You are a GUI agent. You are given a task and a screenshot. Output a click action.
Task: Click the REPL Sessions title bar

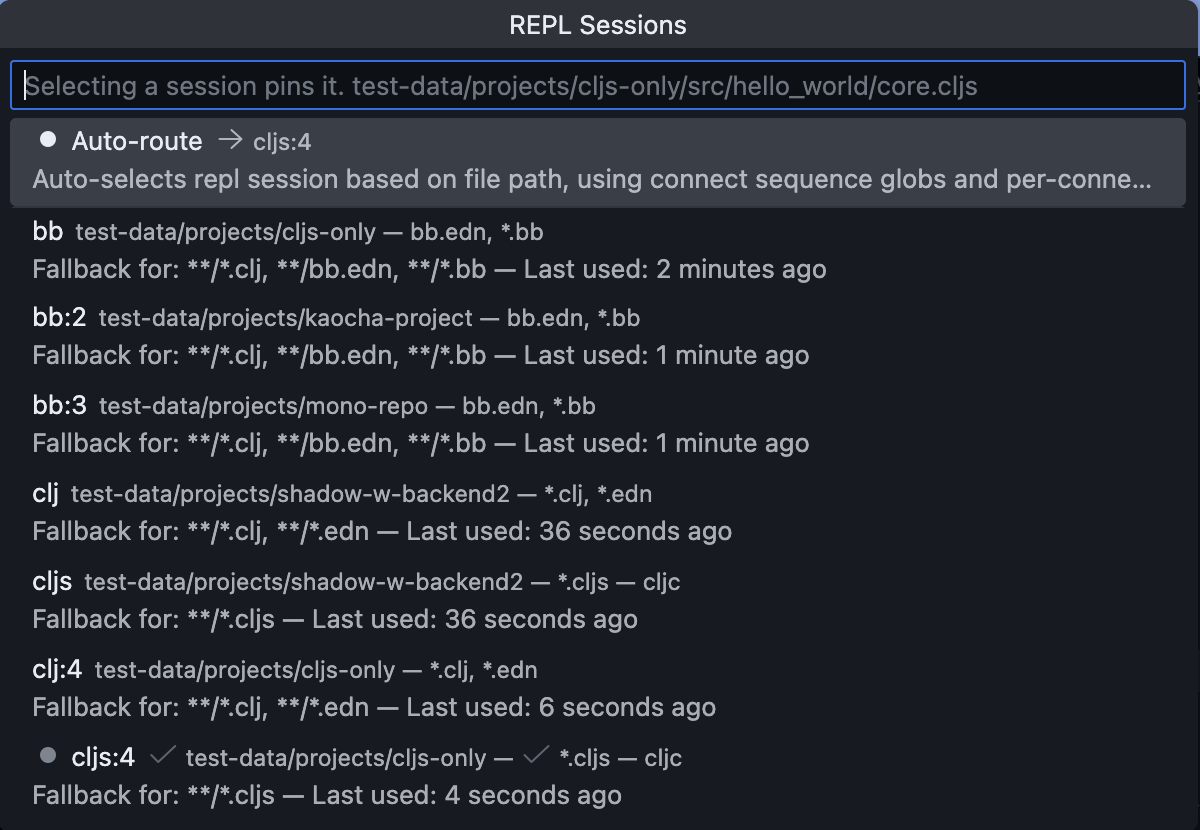[600, 25]
